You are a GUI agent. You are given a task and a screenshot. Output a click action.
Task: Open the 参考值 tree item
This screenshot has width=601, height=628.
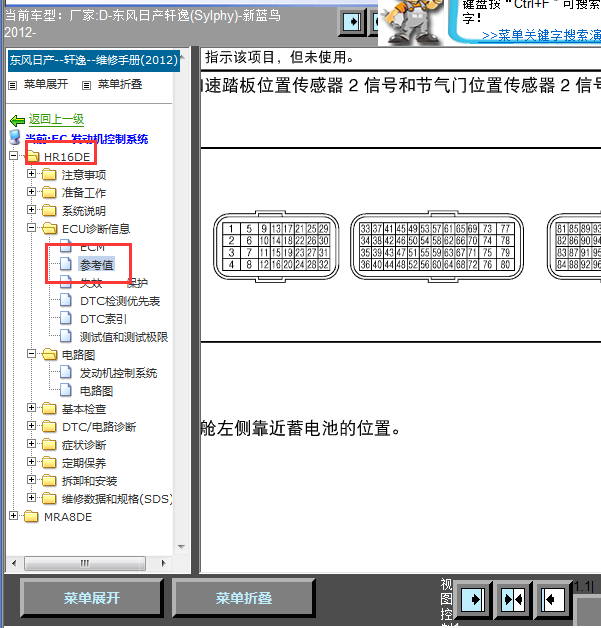pyautogui.click(x=96, y=265)
